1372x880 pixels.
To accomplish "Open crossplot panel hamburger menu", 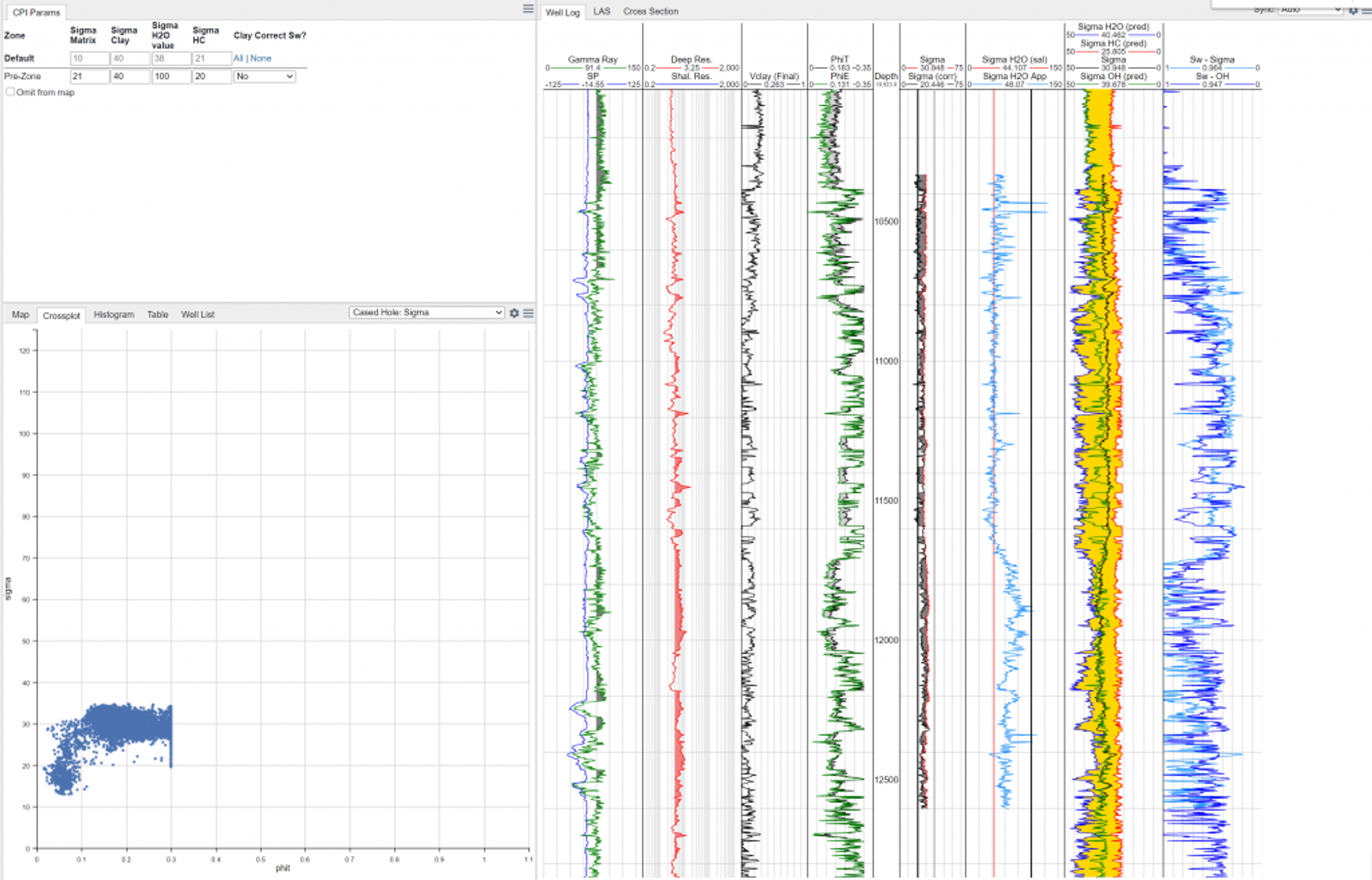I will pyautogui.click(x=529, y=313).
